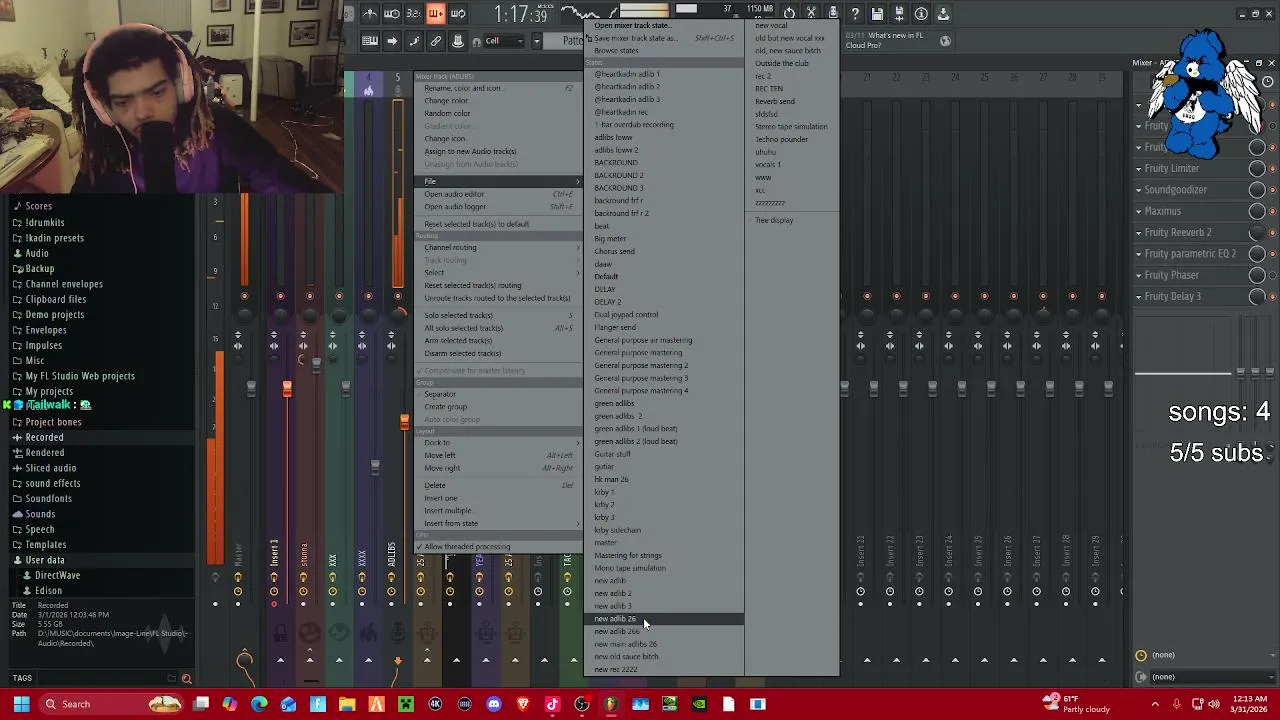Viewport: 1280px width, 720px height.
Task: Click the undo history icon in toolbar
Action: [x=790, y=14]
